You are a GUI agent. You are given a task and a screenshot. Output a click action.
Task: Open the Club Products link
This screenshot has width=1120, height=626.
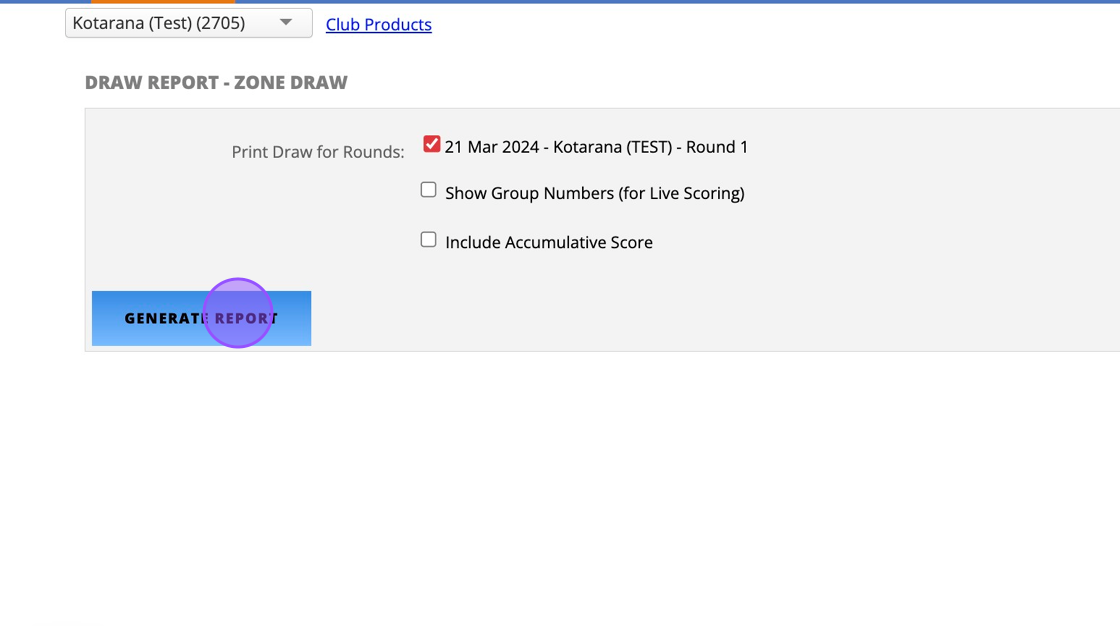tap(378, 25)
